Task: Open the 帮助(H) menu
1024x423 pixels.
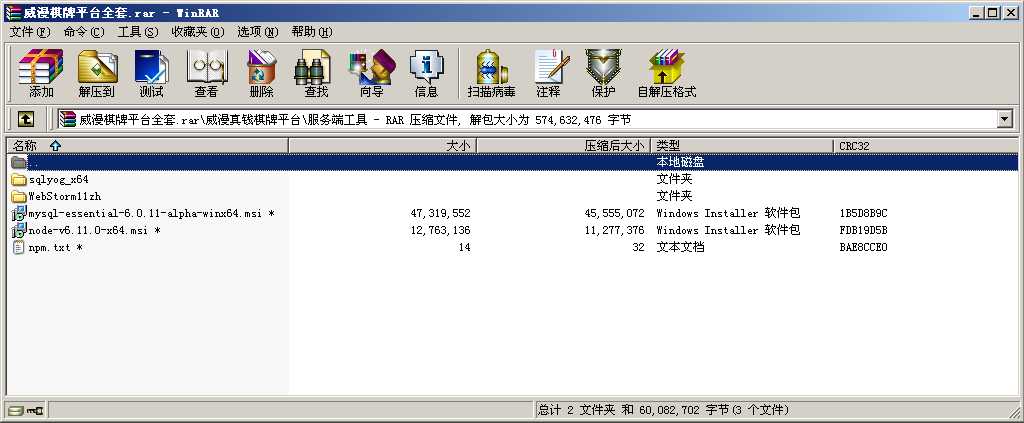Action: [312, 32]
